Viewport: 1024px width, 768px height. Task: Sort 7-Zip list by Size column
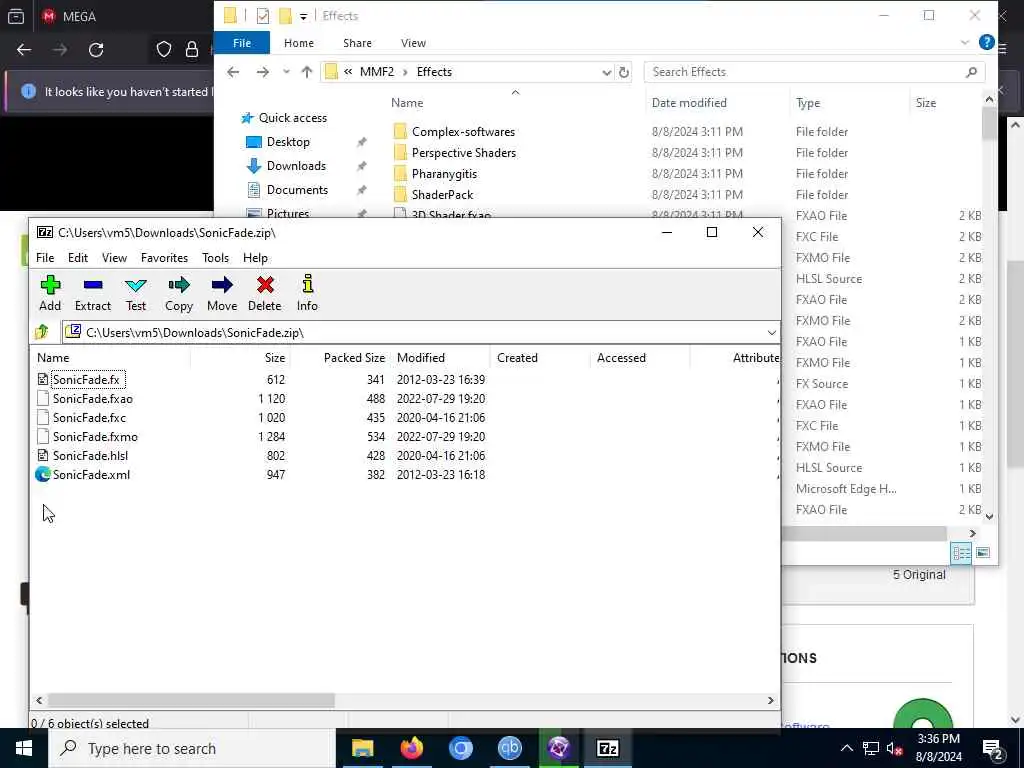point(240,358)
